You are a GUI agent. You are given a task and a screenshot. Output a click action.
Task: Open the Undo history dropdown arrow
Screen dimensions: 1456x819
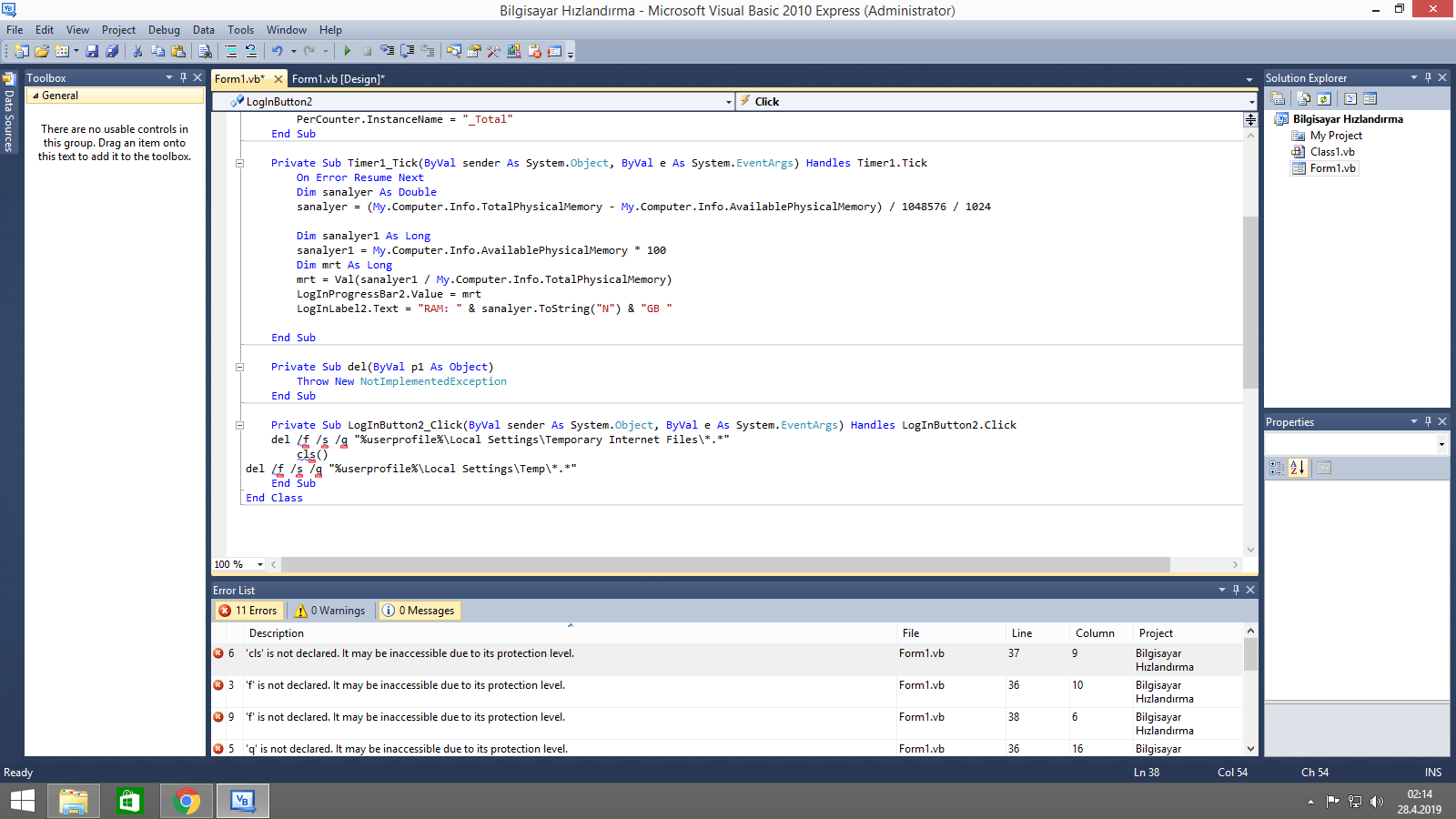click(x=293, y=51)
